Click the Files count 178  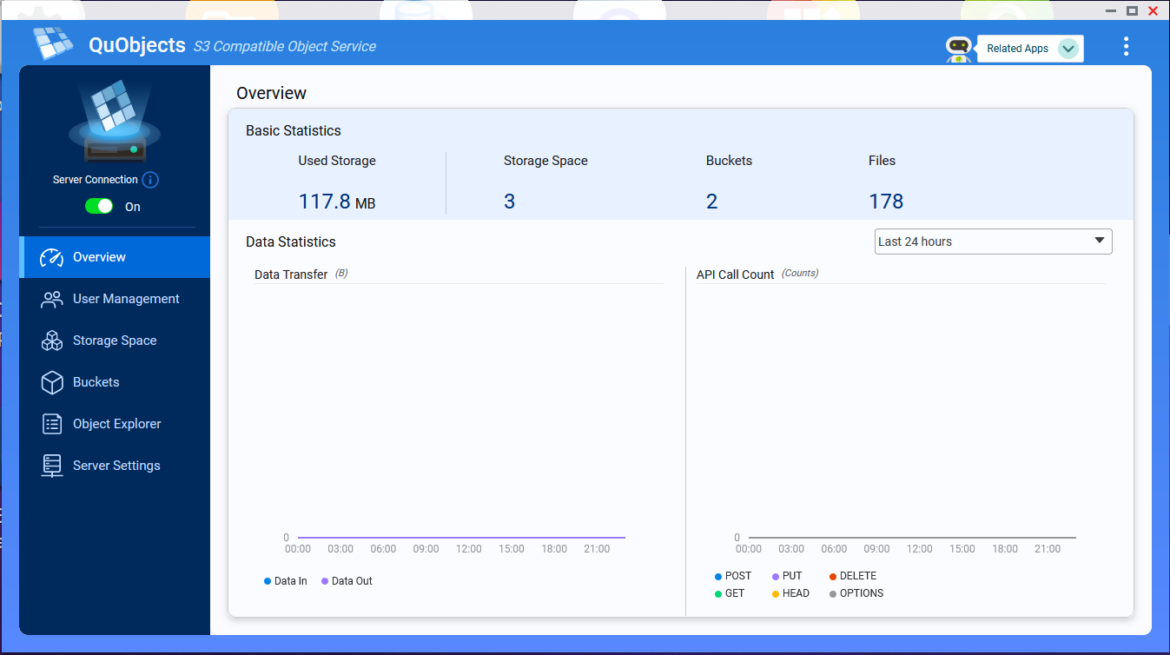[x=886, y=201]
